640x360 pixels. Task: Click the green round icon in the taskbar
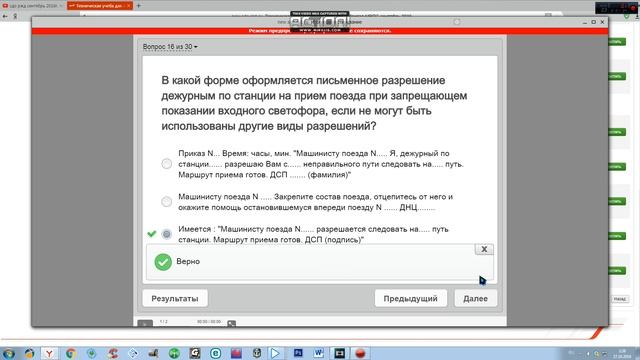click(x=174, y=353)
